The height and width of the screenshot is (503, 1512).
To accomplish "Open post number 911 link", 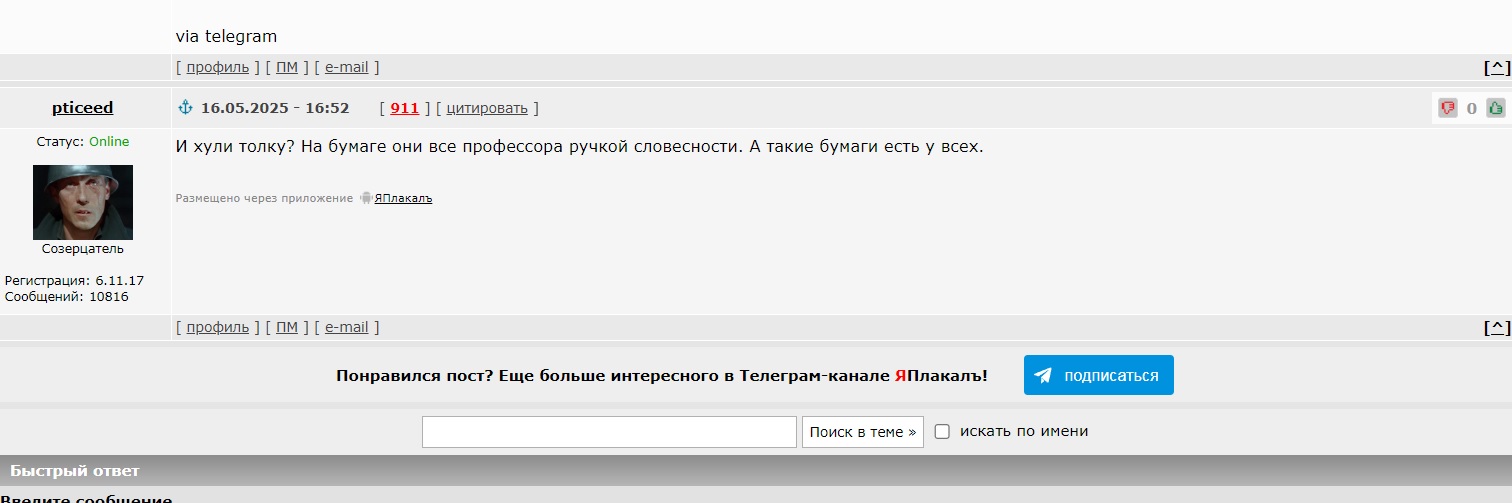I will point(404,107).
